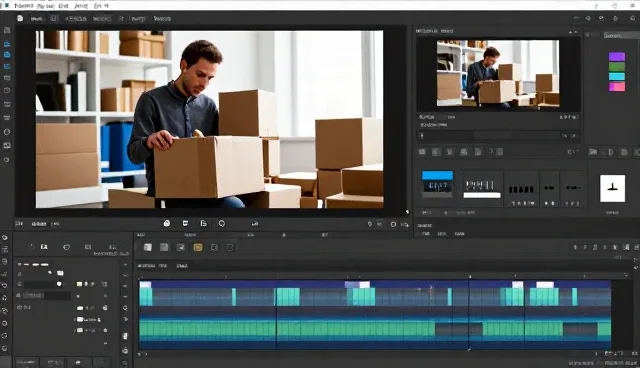Click the small source monitor preview
Image resolution: width=640 pixels, height=368 pixels.
(x=498, y=73)
